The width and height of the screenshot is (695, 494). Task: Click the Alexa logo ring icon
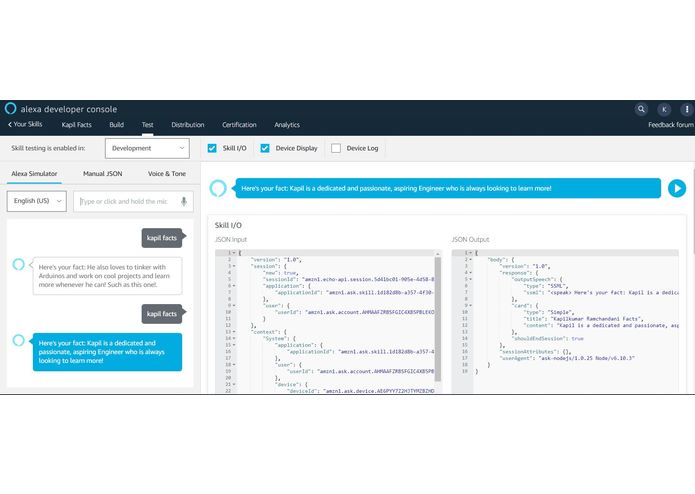[x=10, y=109]
